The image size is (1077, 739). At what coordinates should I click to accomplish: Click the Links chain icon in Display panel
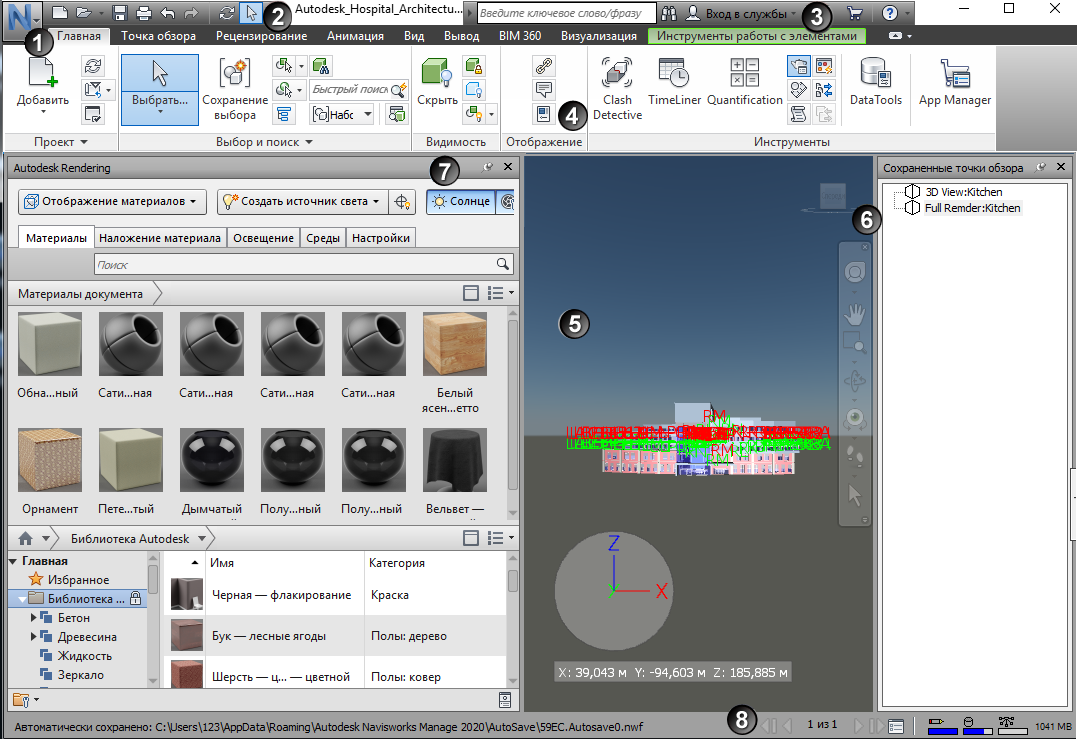coord(543,66)
